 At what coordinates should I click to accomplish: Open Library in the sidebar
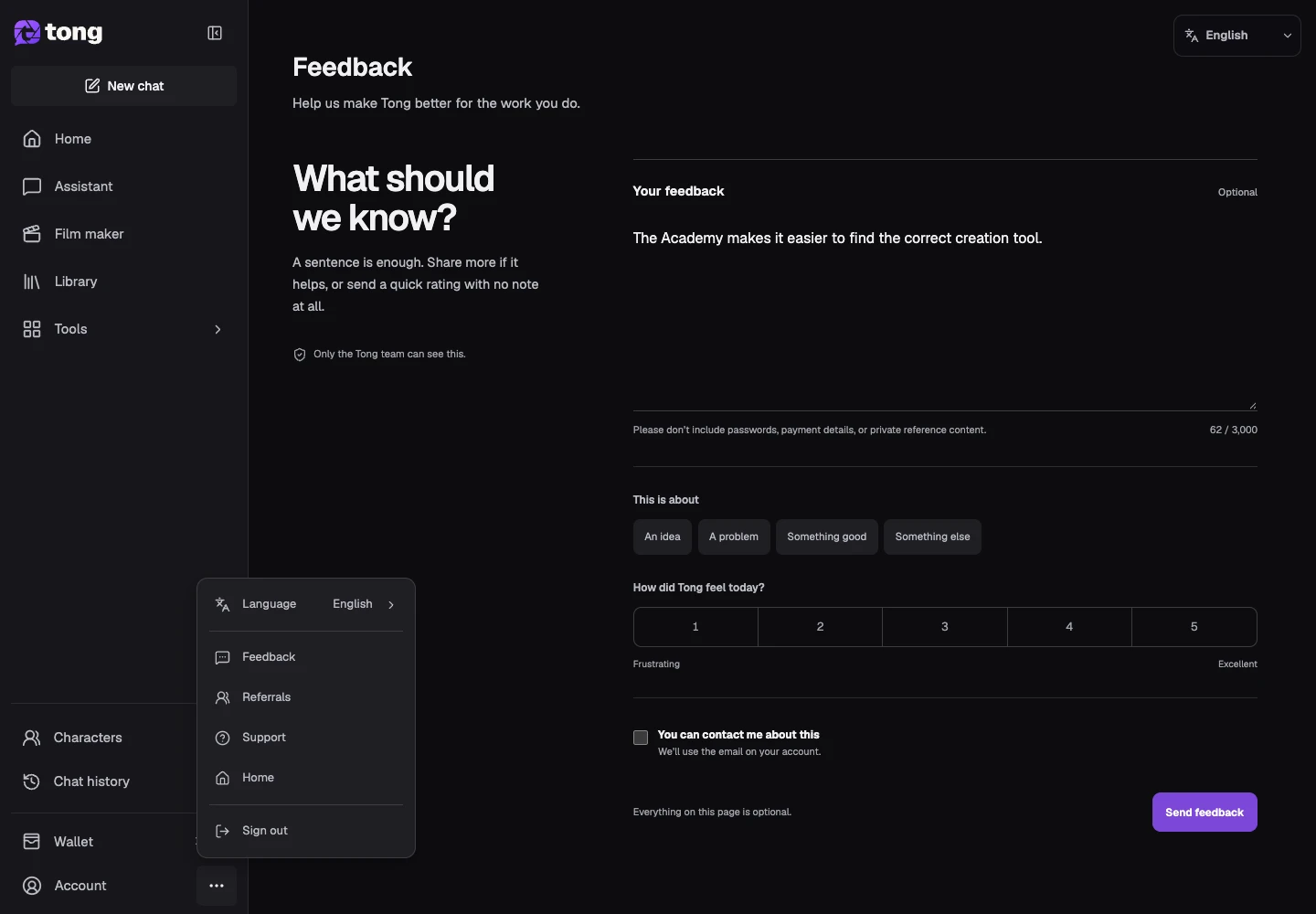pyautogui.click(x=124, y=282)
